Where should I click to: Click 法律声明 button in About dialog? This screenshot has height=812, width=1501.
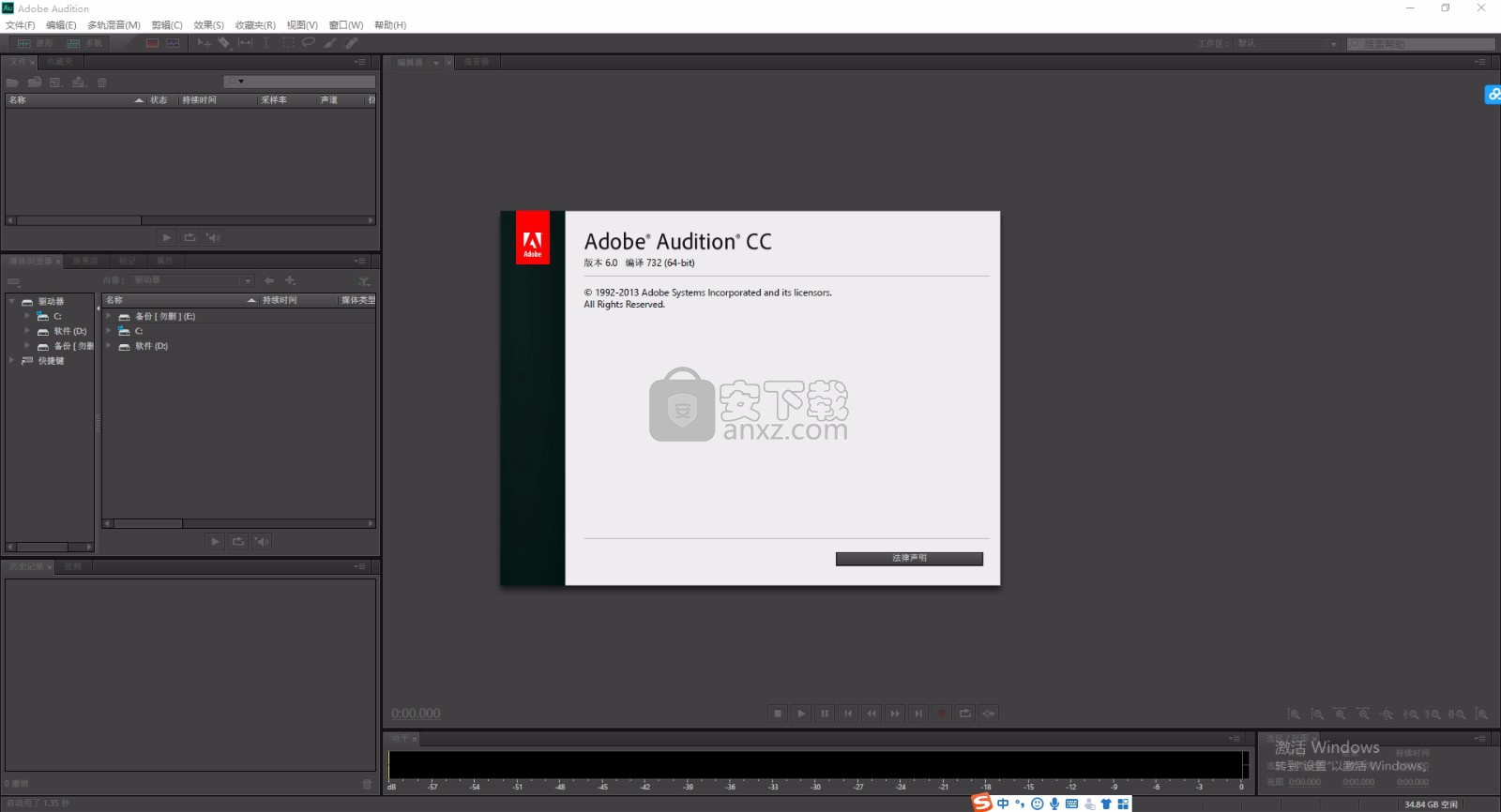[x=909, y=558]
